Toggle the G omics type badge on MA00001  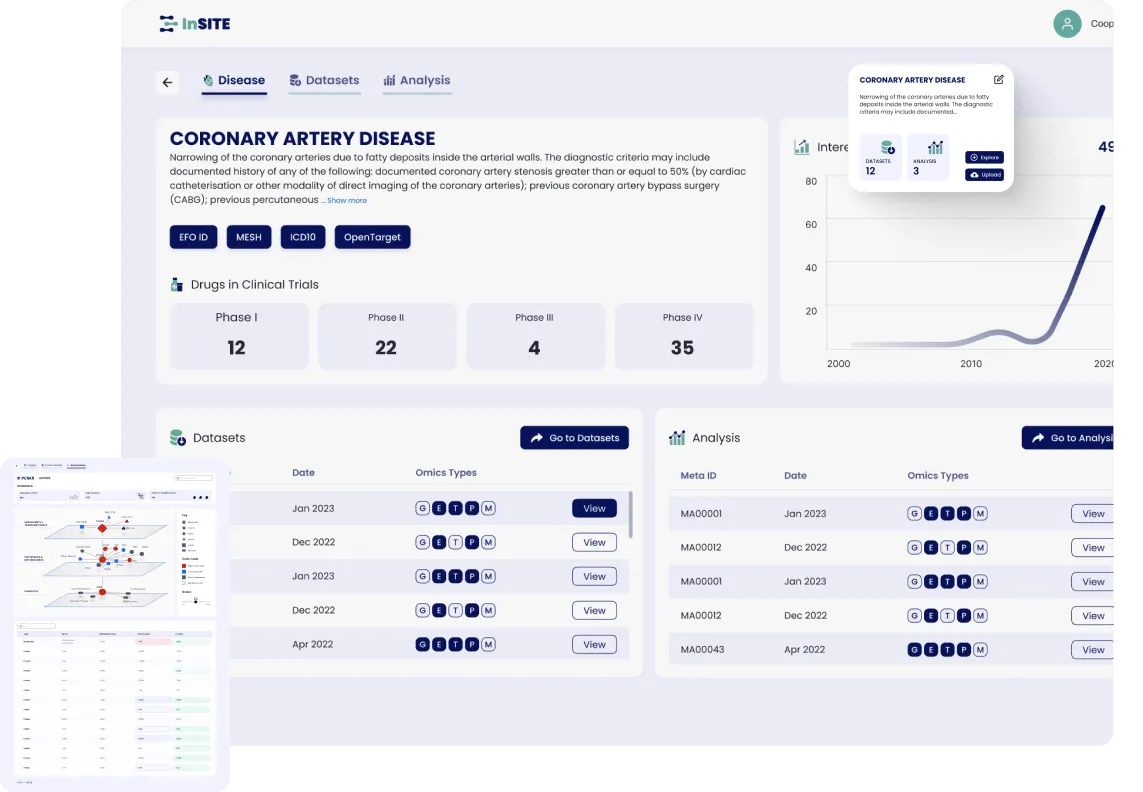pos(914,512)
